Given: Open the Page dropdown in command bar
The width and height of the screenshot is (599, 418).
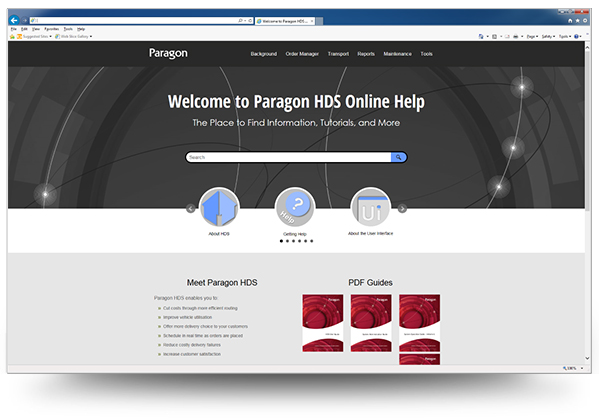Looking at the screenshot, I should click(532, 36).
